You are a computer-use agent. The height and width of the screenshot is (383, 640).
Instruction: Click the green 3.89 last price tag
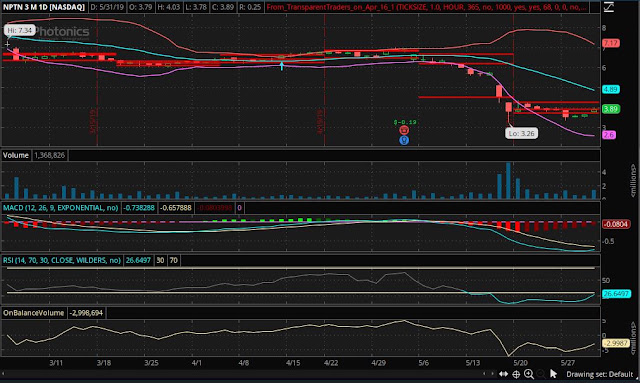(x=611, y=109)
